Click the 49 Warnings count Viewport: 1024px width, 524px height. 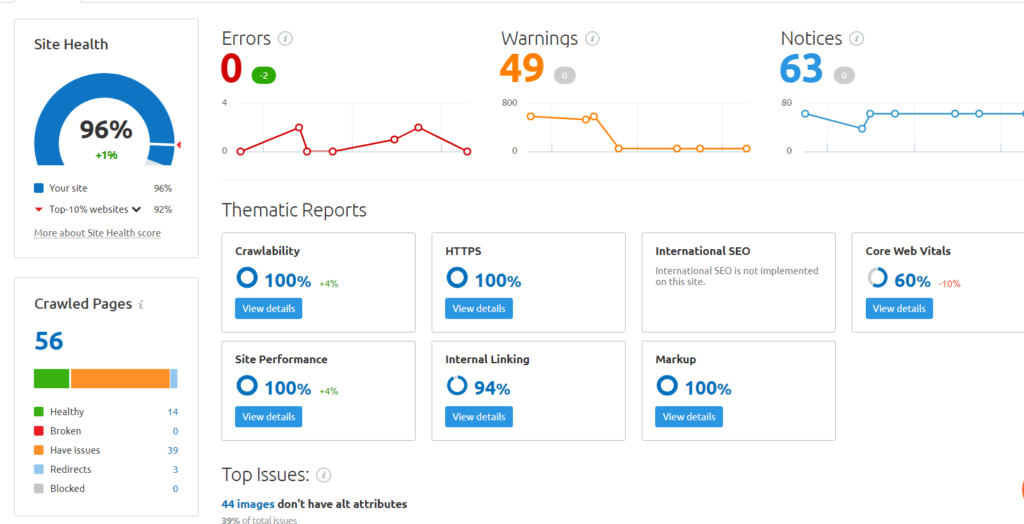point(522,69)
